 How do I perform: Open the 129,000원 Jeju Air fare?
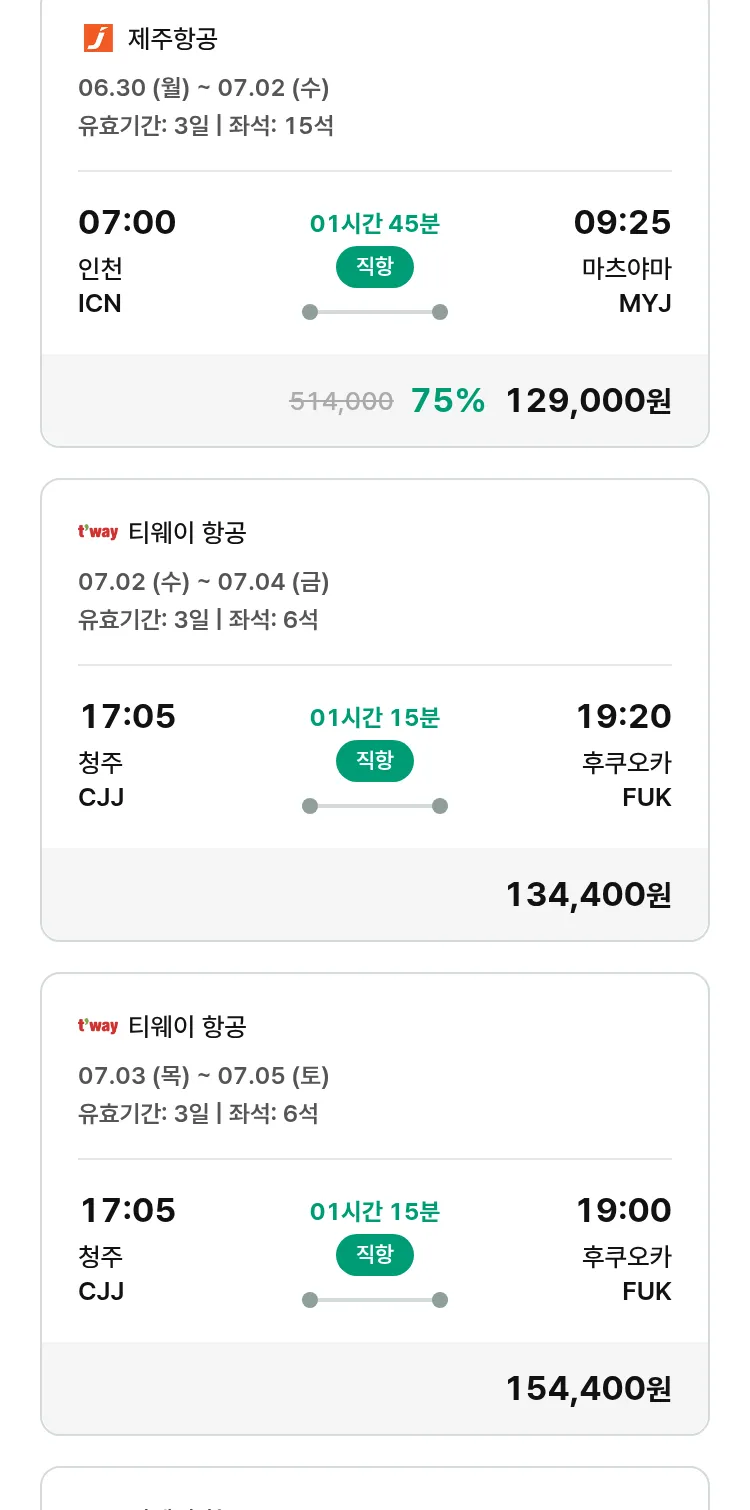click(x=588, y=401)
